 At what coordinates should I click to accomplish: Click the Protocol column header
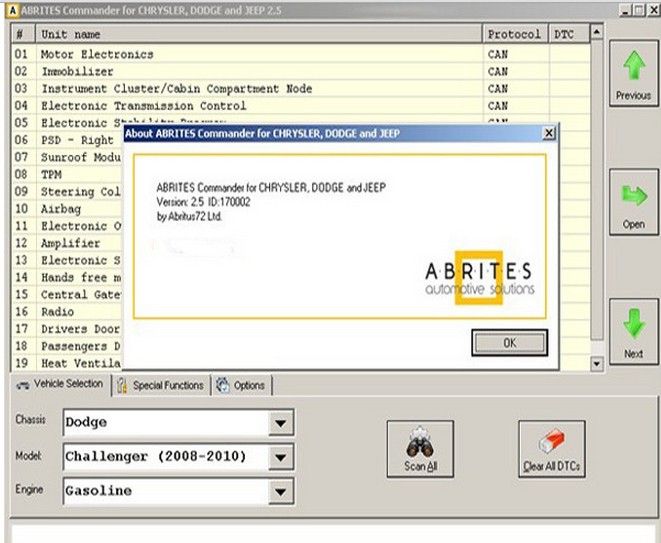(515, 34)
